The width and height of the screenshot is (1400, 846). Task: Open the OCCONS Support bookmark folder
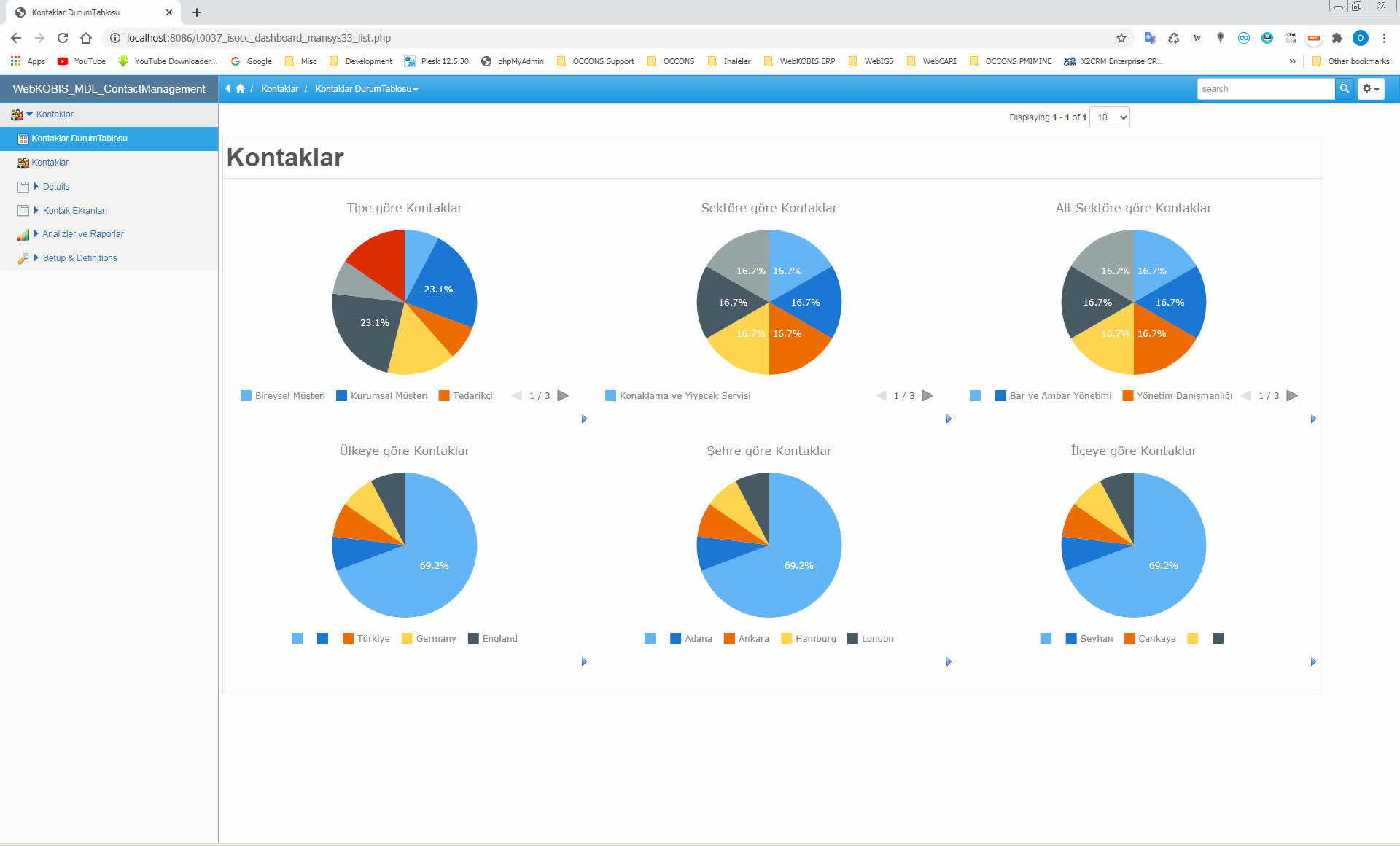click(596, 61)
